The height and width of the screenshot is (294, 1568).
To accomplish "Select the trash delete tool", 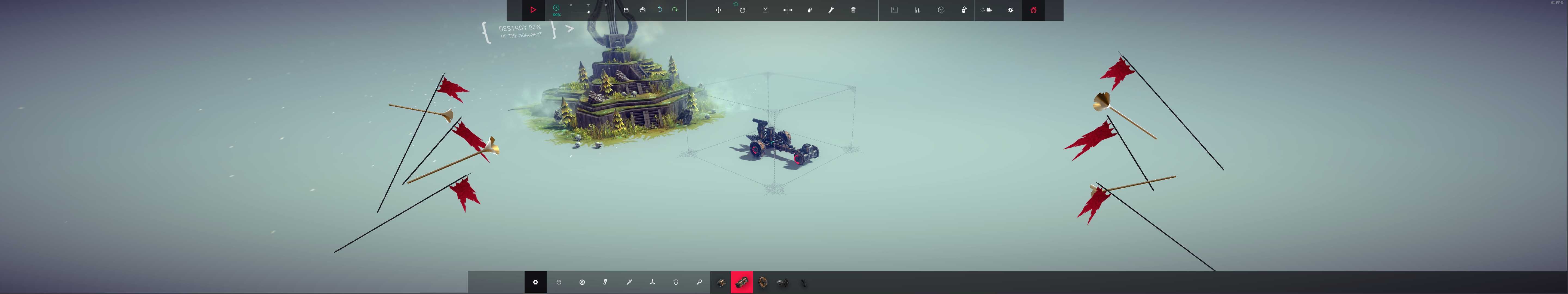I will point(853,10).
